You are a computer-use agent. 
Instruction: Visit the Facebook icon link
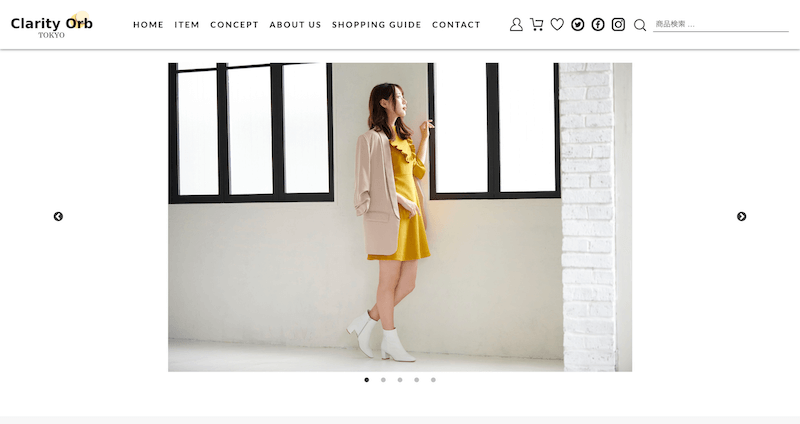pyautogui.click(x=598, y=24)
